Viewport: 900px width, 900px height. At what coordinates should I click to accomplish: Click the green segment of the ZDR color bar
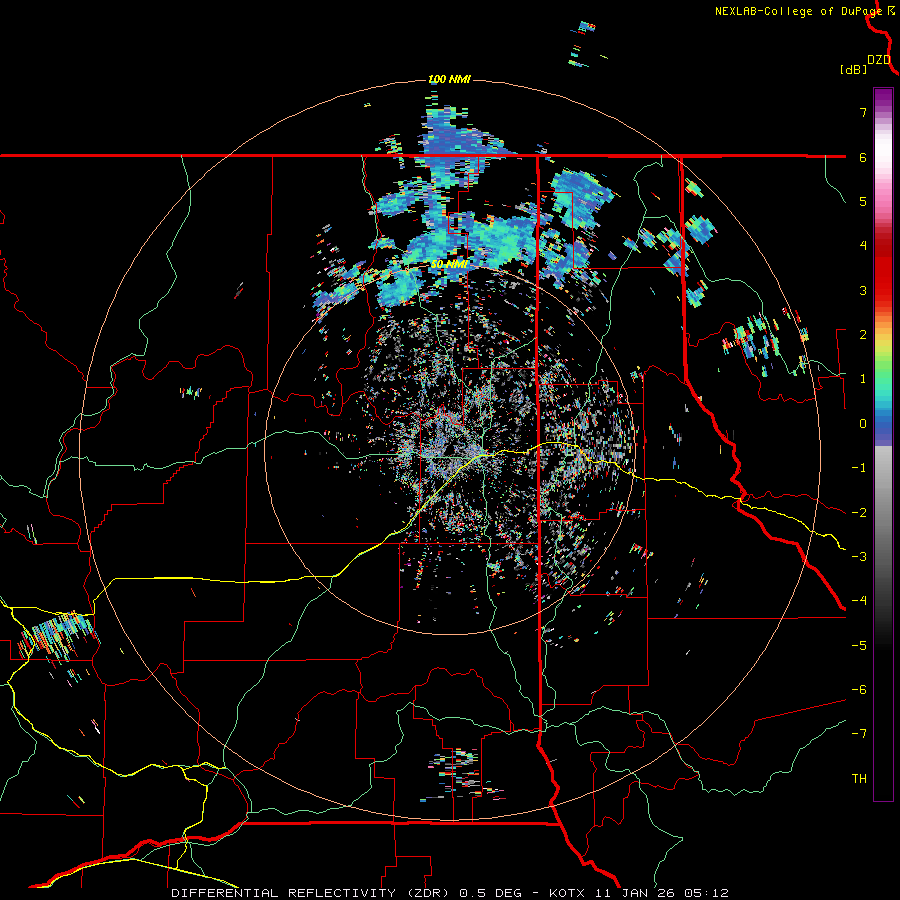[883, 373]
